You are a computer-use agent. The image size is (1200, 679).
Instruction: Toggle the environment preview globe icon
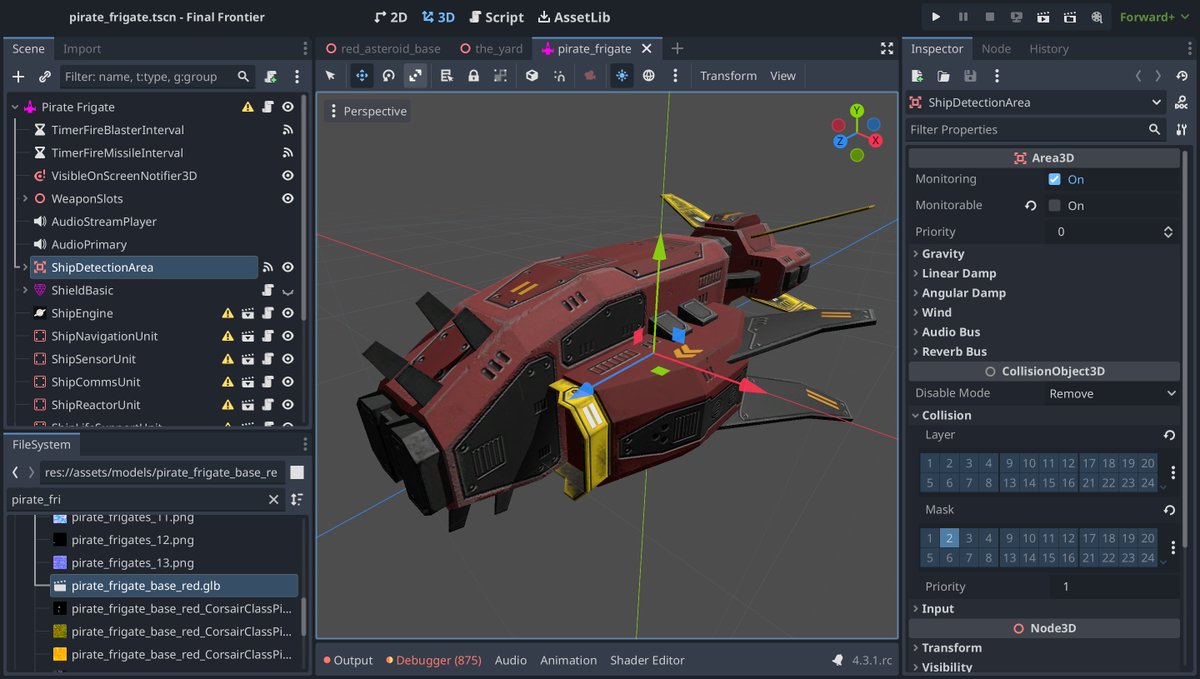[x=649, y=75]
